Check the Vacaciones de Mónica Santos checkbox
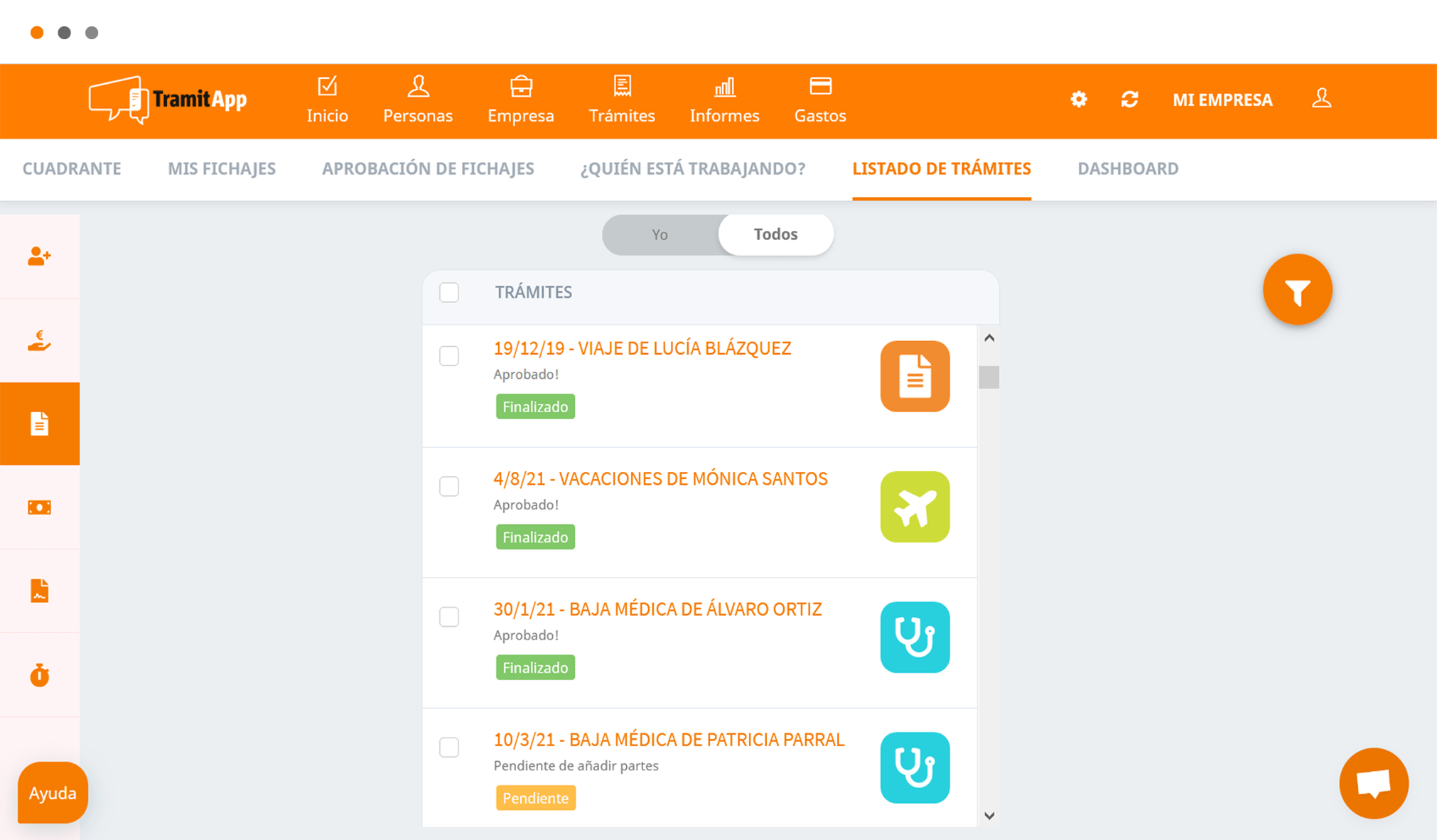 coord(449,486)
